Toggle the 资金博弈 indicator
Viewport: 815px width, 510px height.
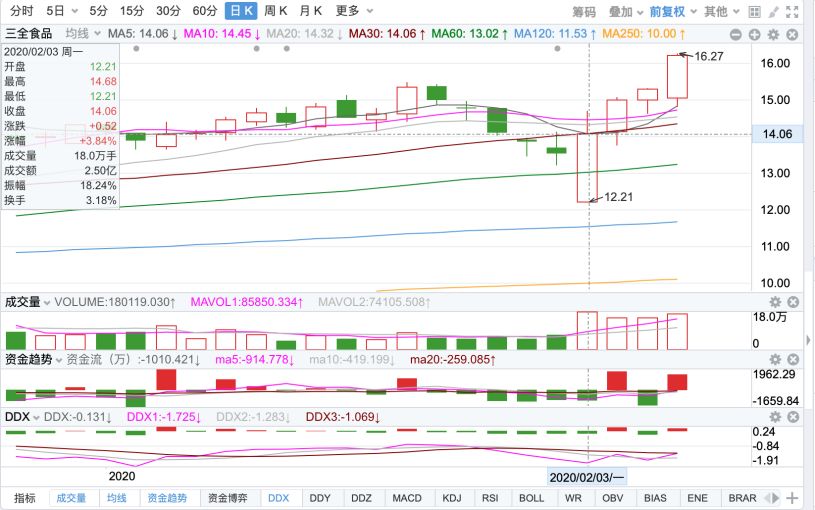[228, 498]
